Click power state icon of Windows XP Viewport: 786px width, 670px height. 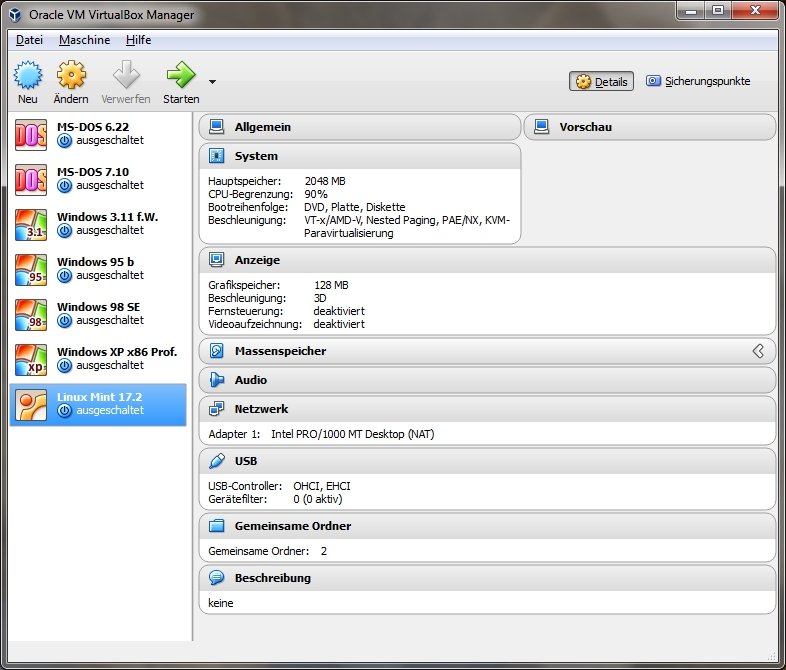(64, 366)
